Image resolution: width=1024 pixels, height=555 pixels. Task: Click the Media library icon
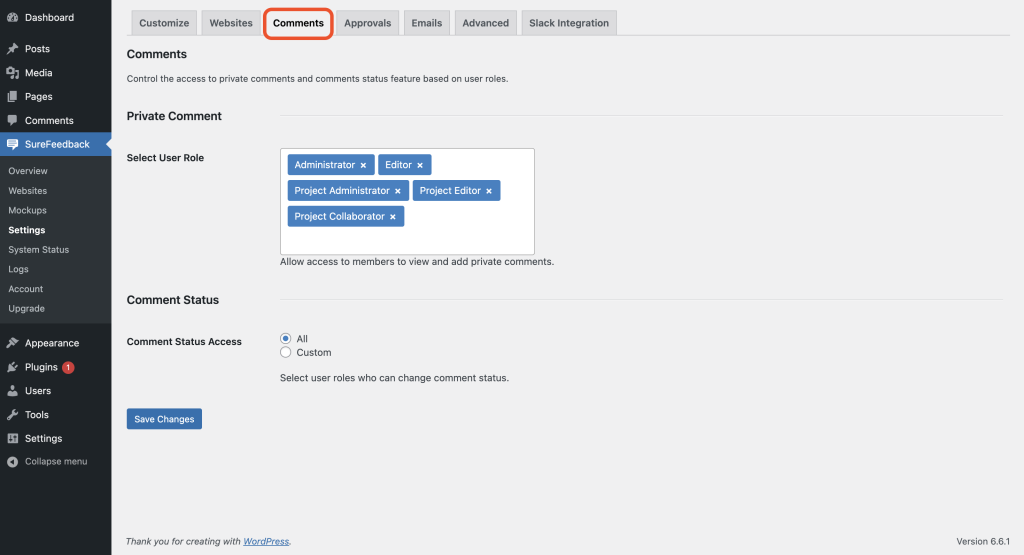pos(12,73)
